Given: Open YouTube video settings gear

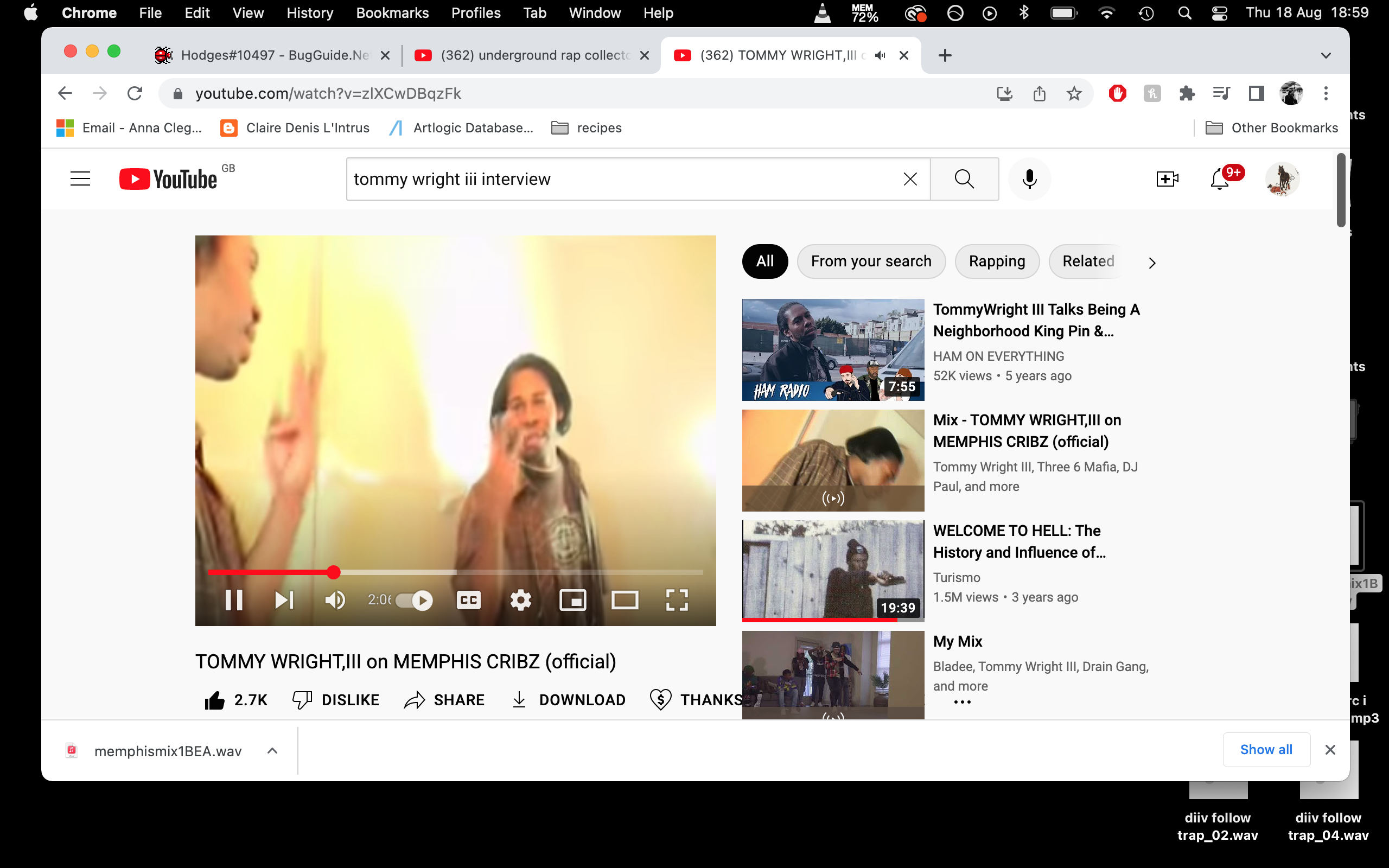Looking at the screenshot, I should point(520,600).
